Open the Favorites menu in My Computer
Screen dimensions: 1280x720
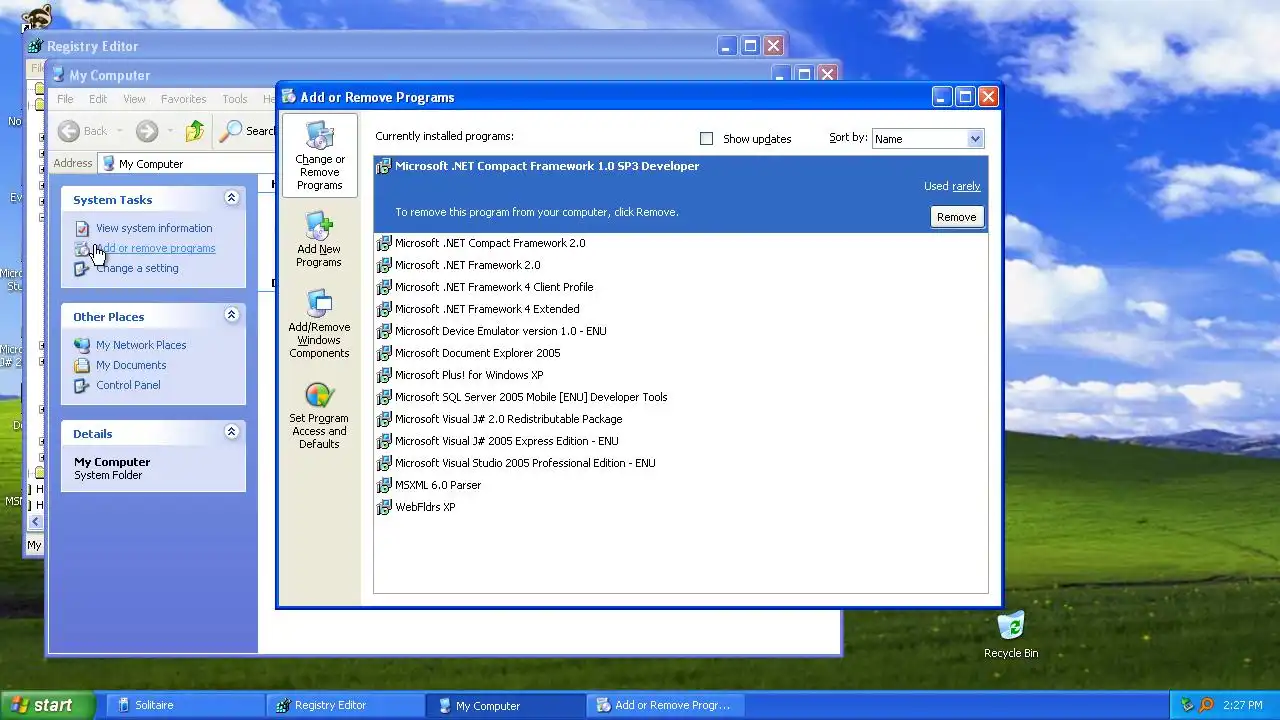pos(184,99)
